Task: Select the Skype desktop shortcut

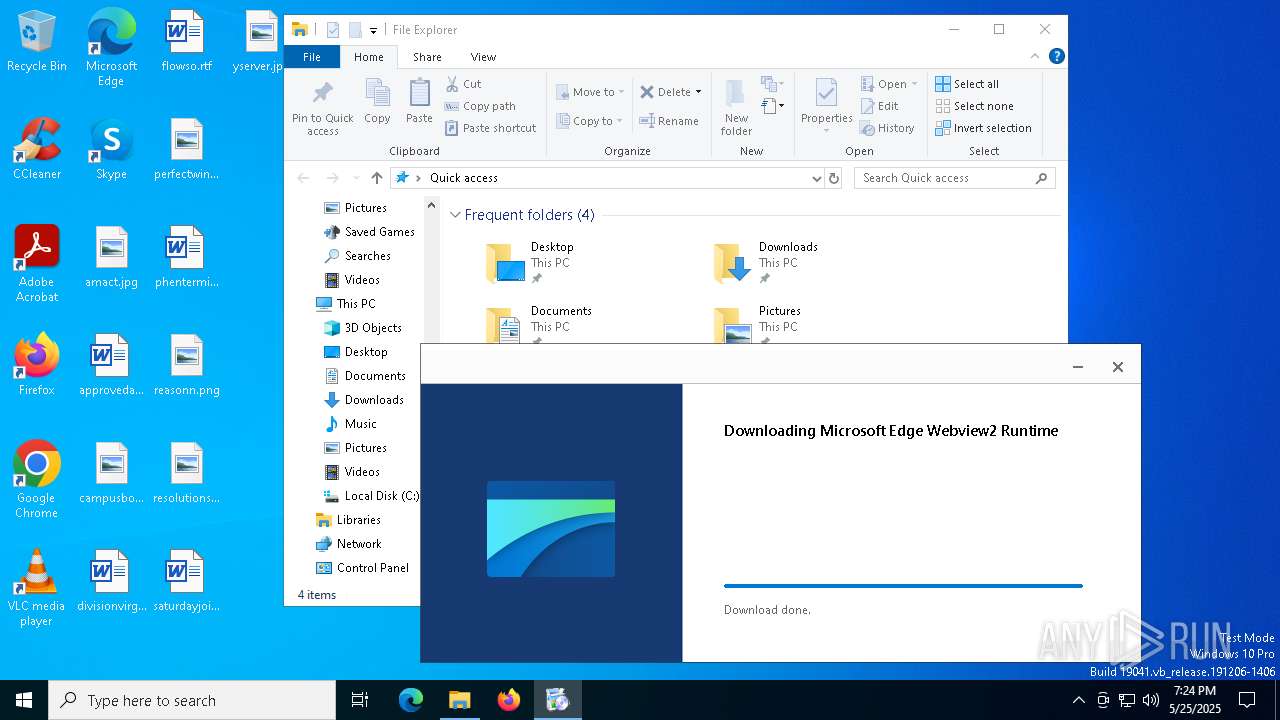Action: [x=111, y=149]
